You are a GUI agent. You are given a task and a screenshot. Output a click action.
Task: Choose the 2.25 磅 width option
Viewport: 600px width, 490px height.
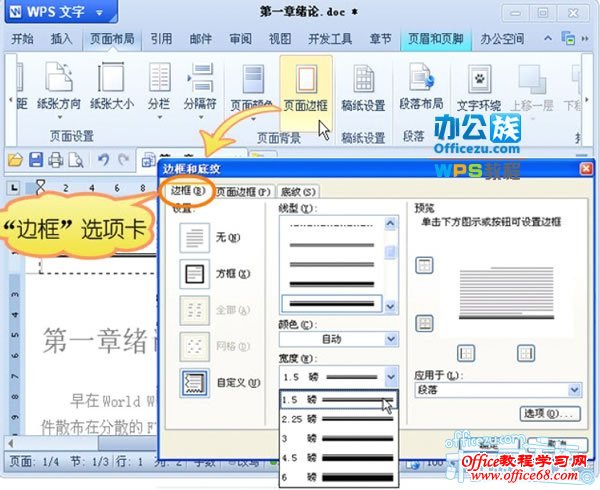(339, 419)
